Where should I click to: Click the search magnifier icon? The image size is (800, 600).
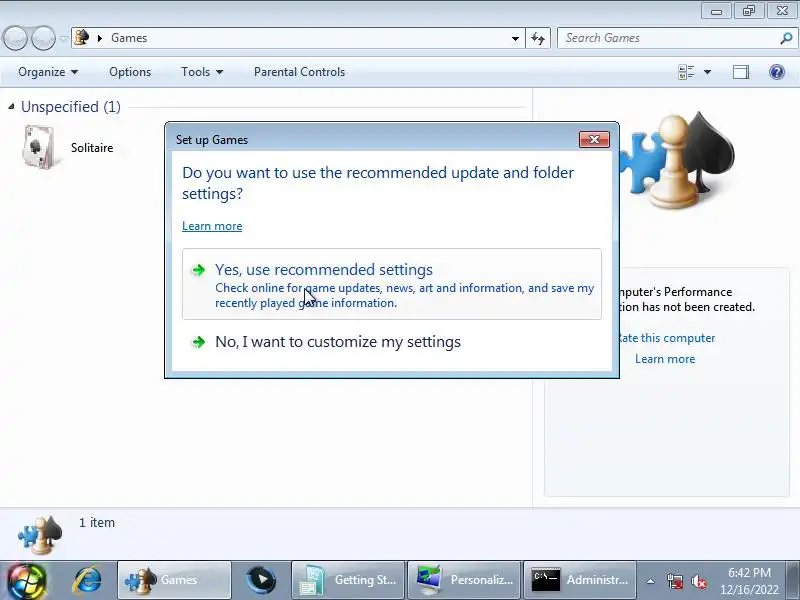(786, 38)
